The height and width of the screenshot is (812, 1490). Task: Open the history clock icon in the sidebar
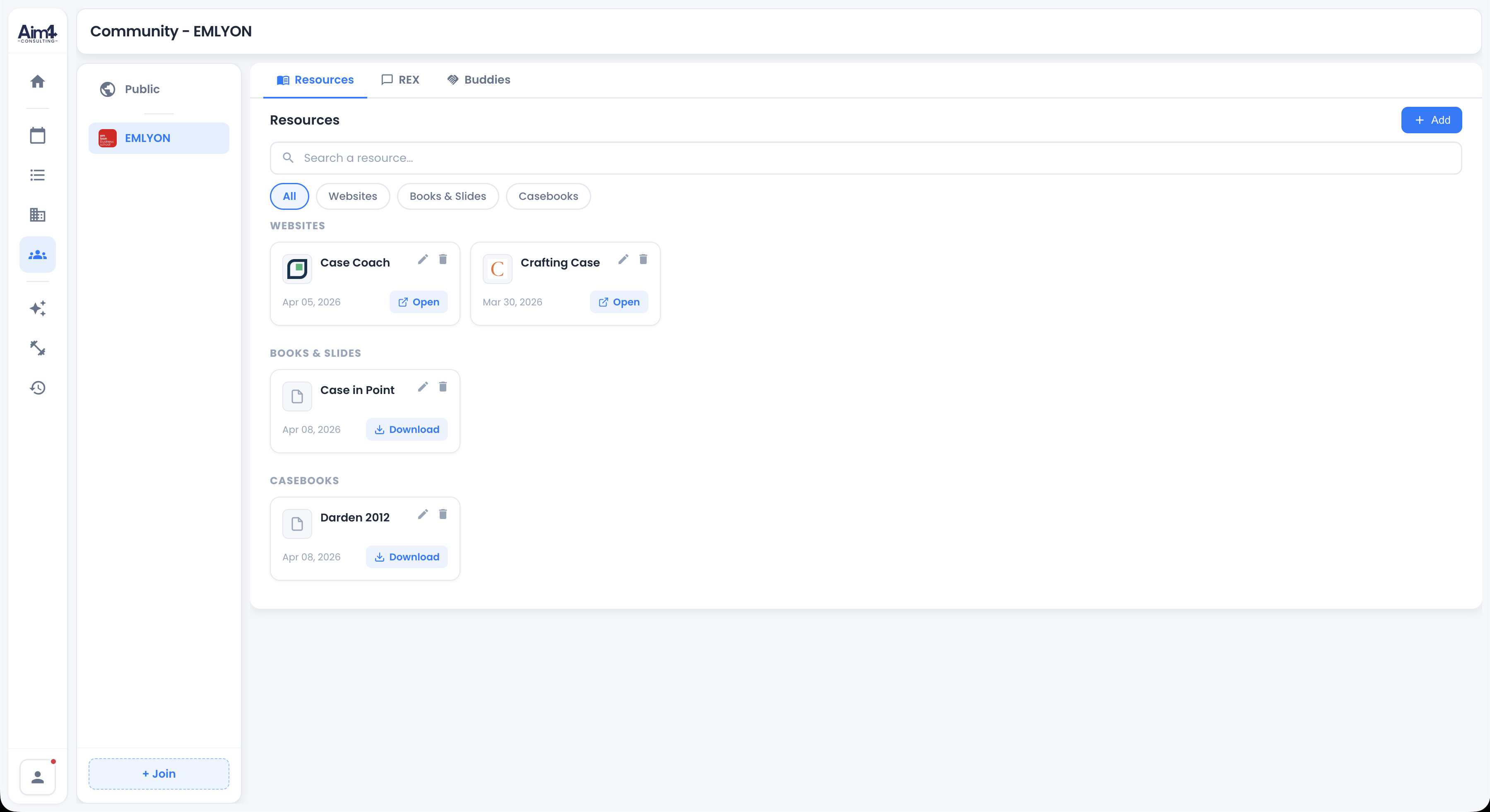[x=38, y=387]
